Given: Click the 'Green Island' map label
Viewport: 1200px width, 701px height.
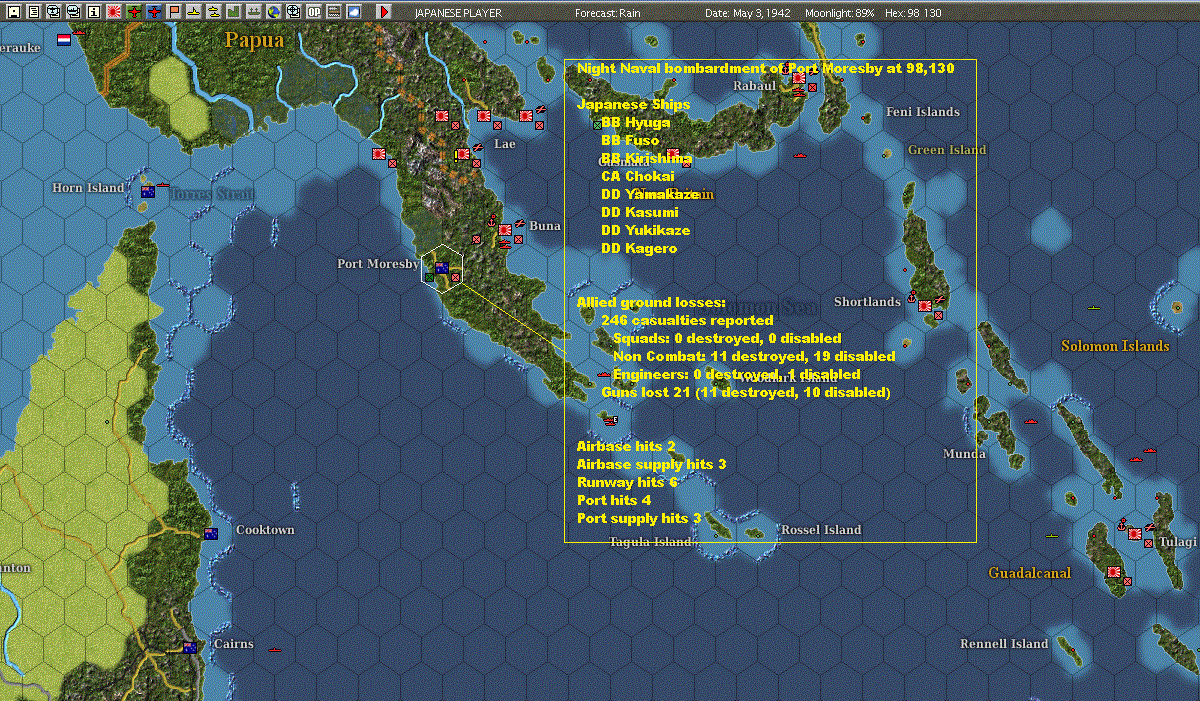Looking at the screenshot, I should pos(947,150).
